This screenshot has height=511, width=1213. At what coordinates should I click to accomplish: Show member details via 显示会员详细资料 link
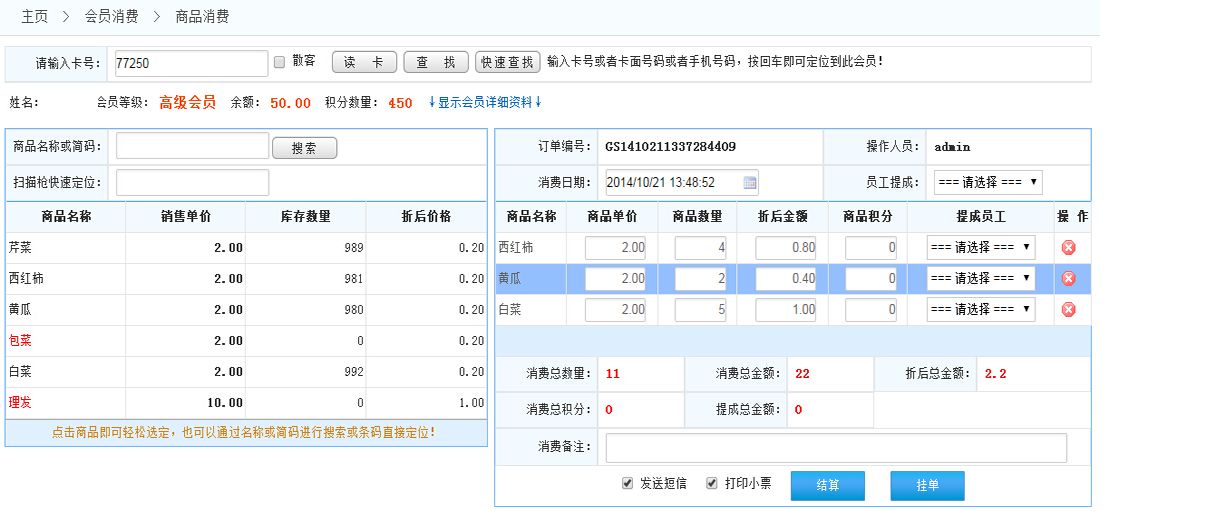485,102
